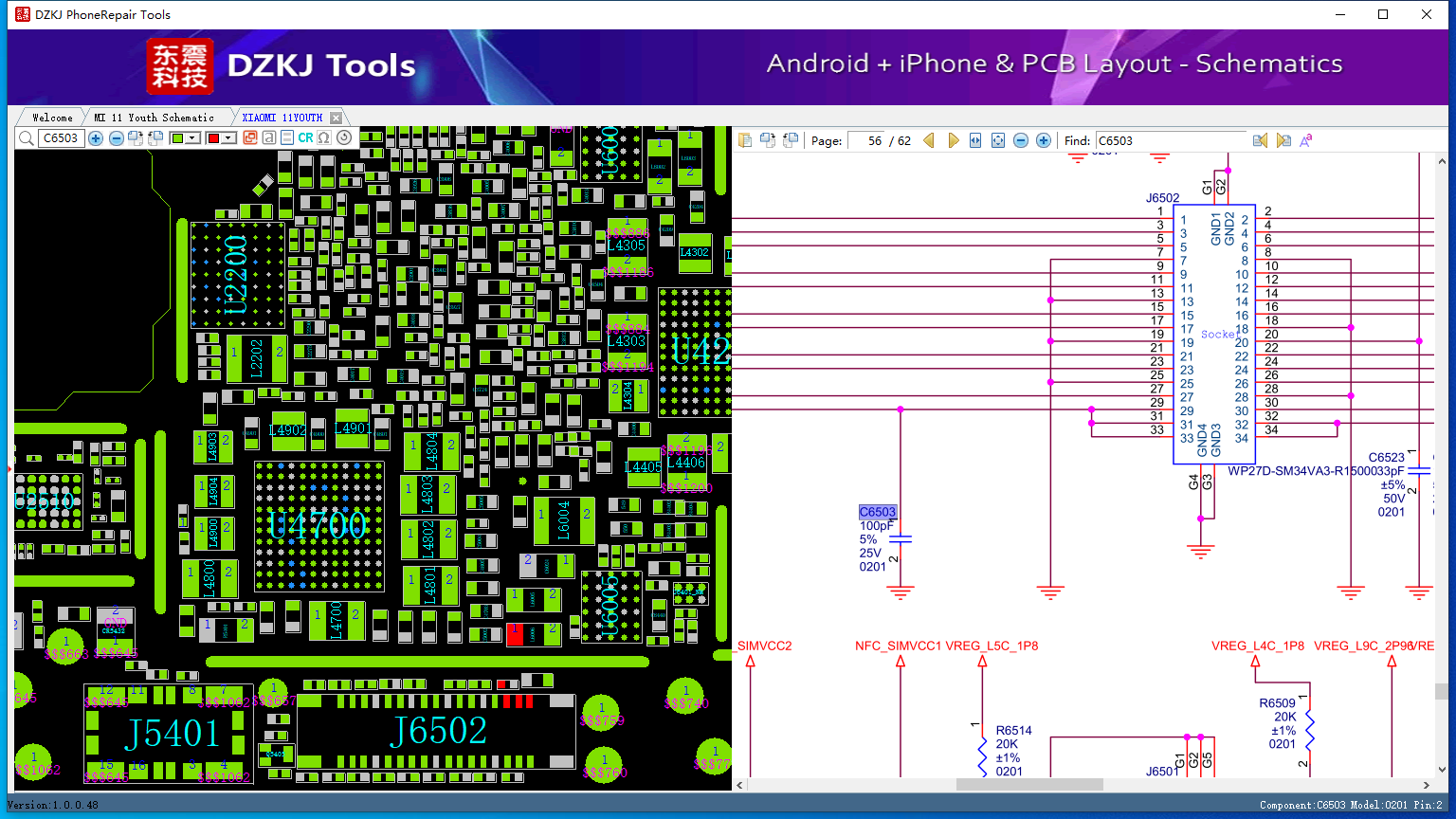The height and width of the screenshot is (819, 1456).
Task: Switch to the Welcome tab
Action: click(x=52, y=118)
